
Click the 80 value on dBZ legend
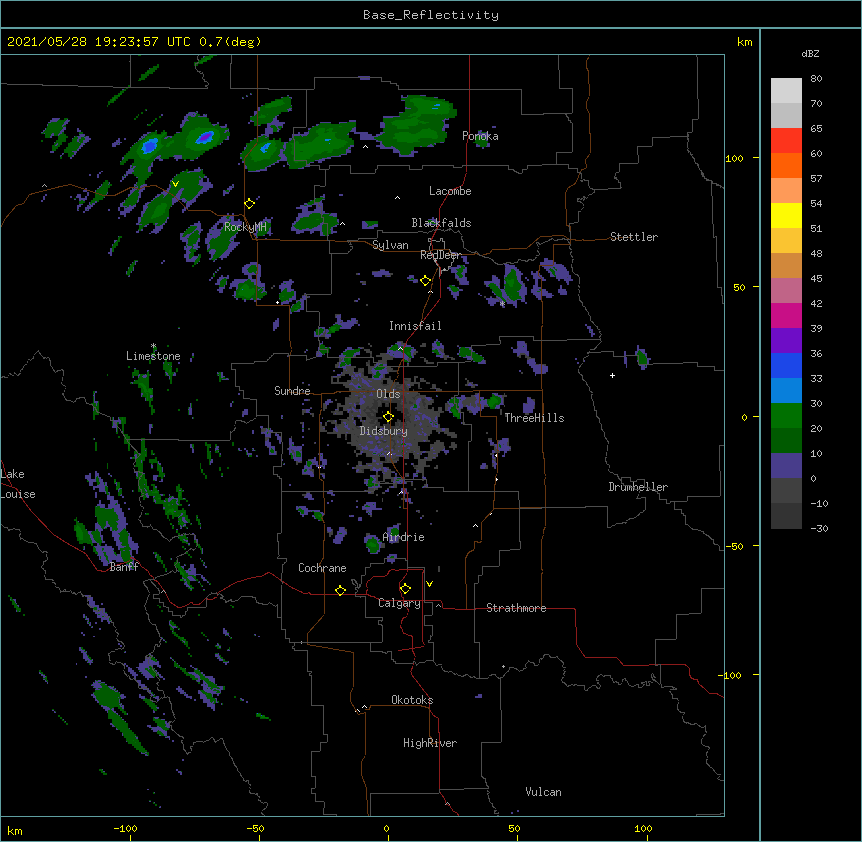(816, 79)
